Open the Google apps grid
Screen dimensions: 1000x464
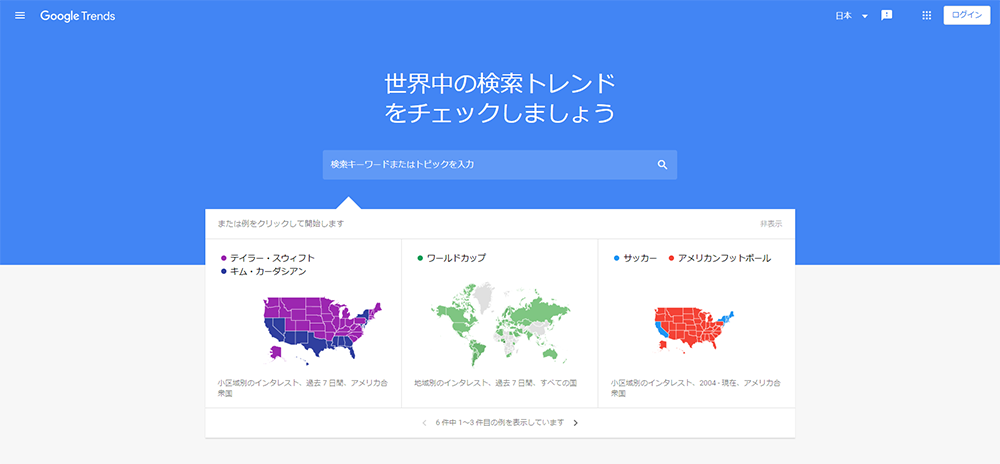(x=927, y=16)
